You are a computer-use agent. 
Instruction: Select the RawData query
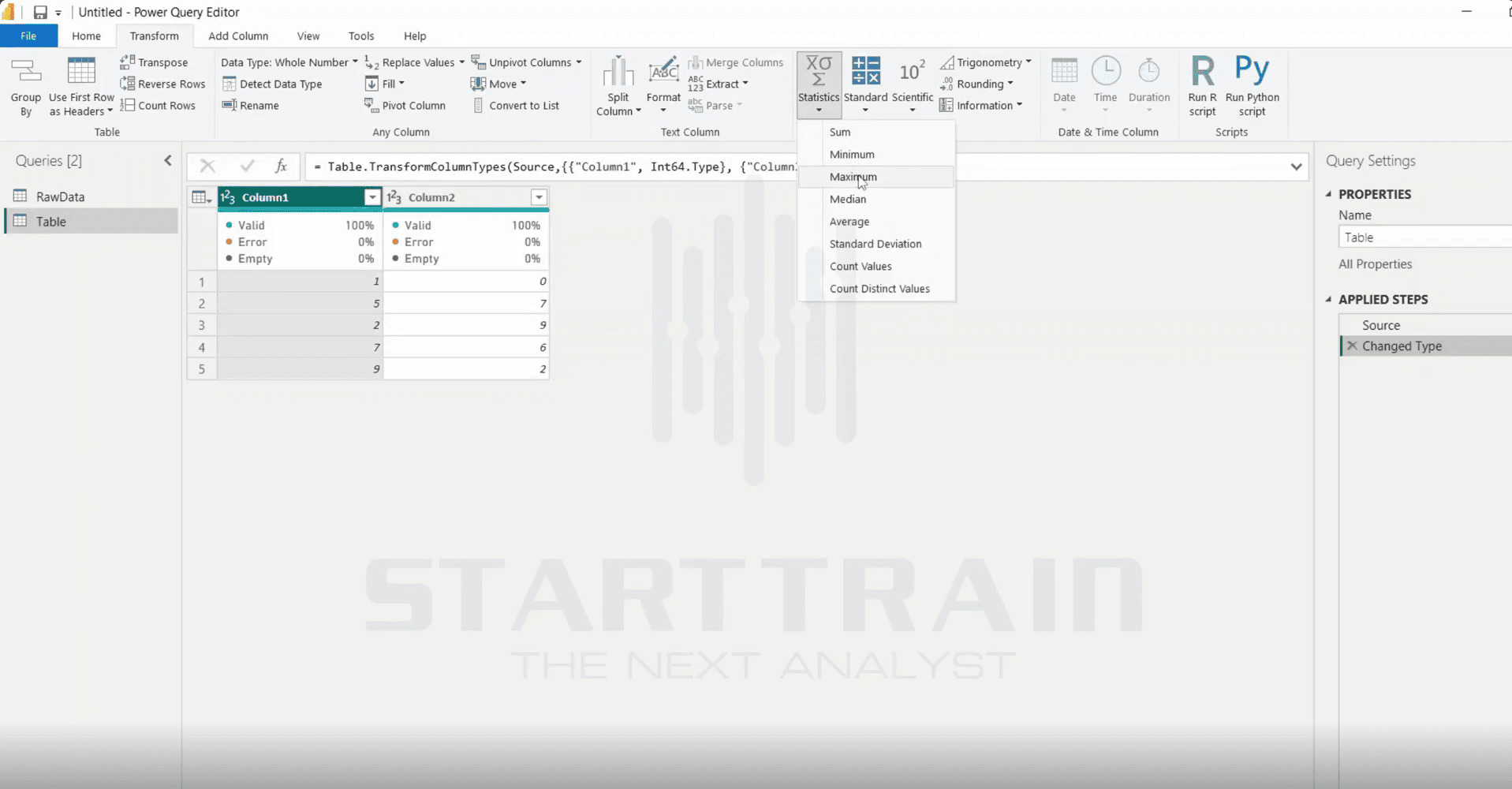coord(91,196)
